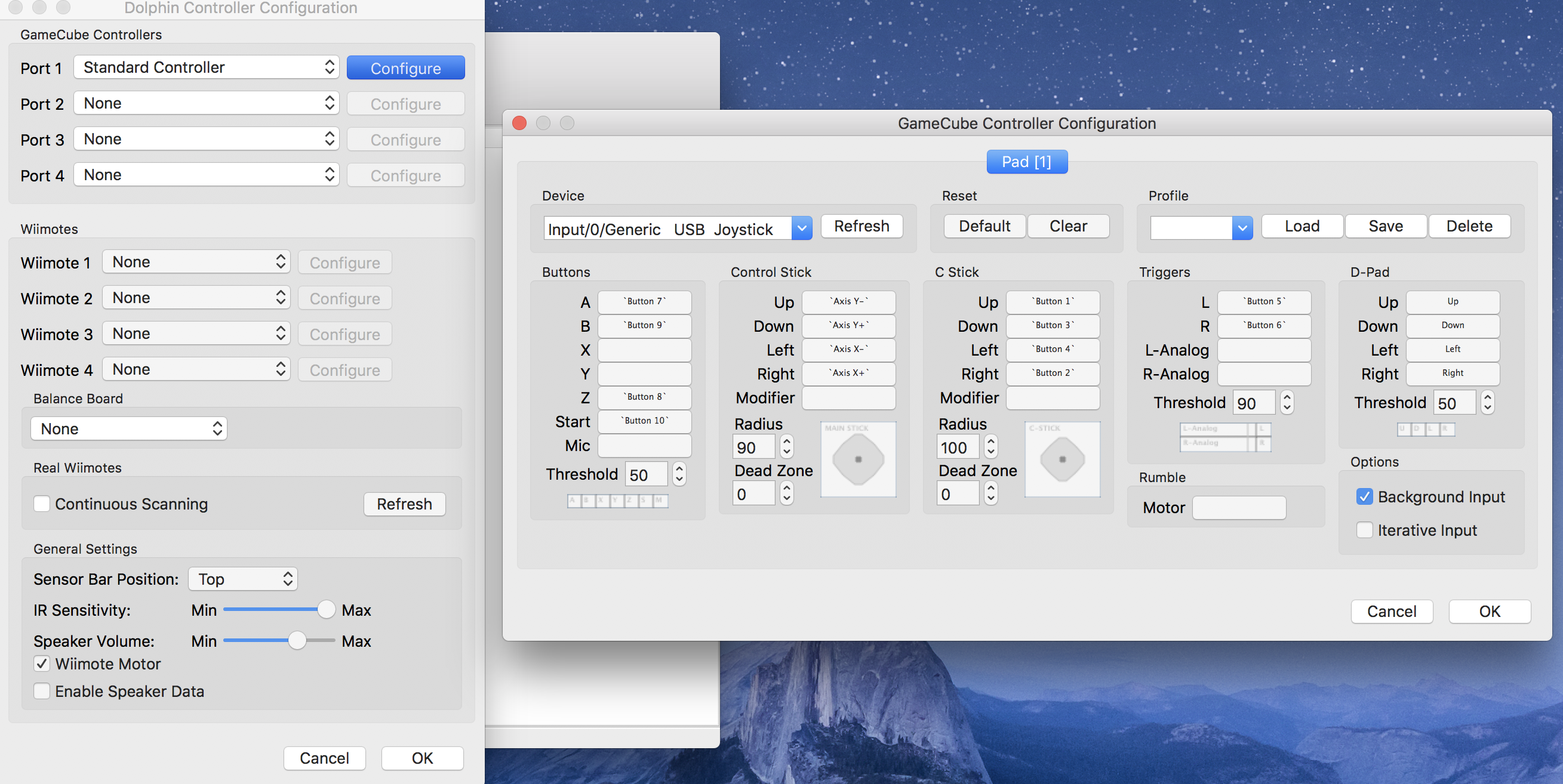
Task: Click C Stick Up mapping 'Button 1'
Action: click(x=1053, y=301)
